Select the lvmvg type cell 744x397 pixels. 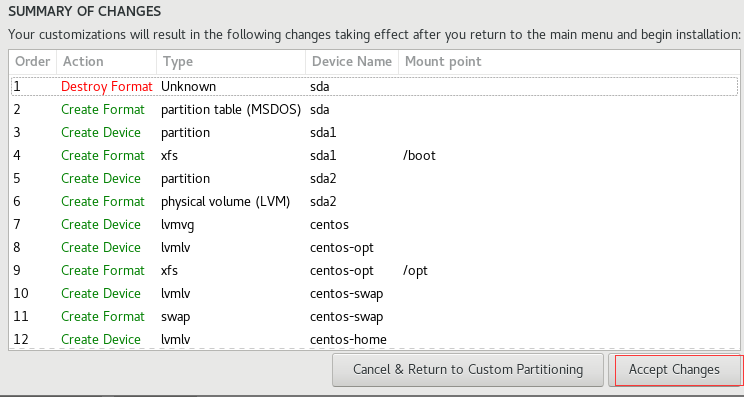[x=177, y=225]
